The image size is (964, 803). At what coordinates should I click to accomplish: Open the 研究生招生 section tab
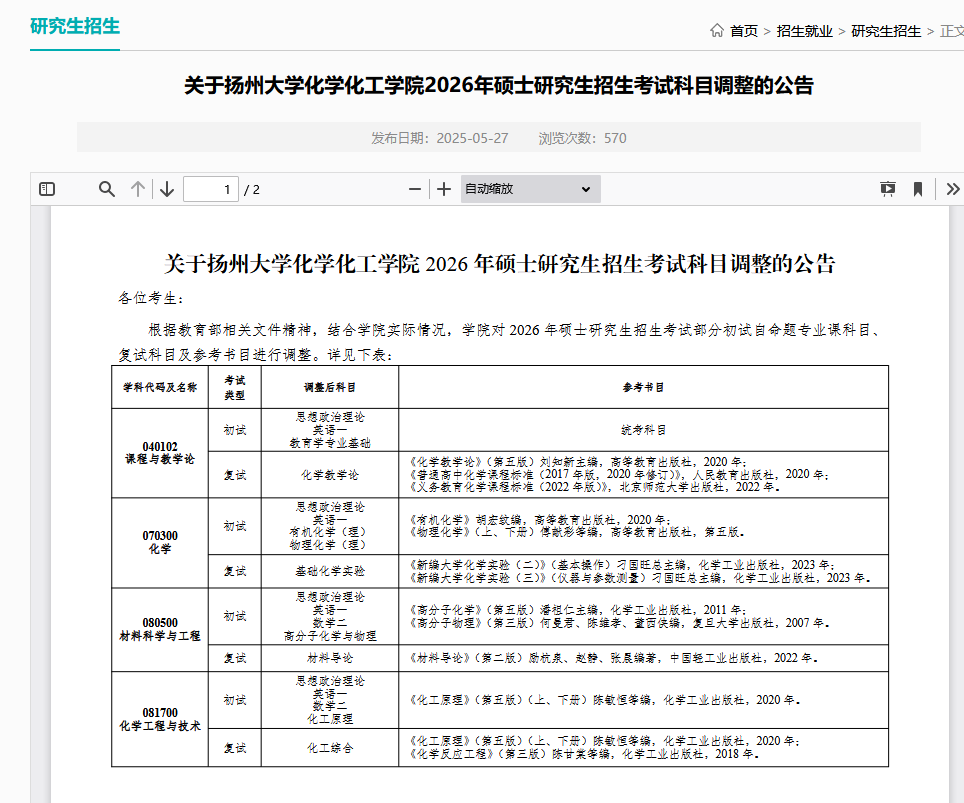[x=74, y=26]
